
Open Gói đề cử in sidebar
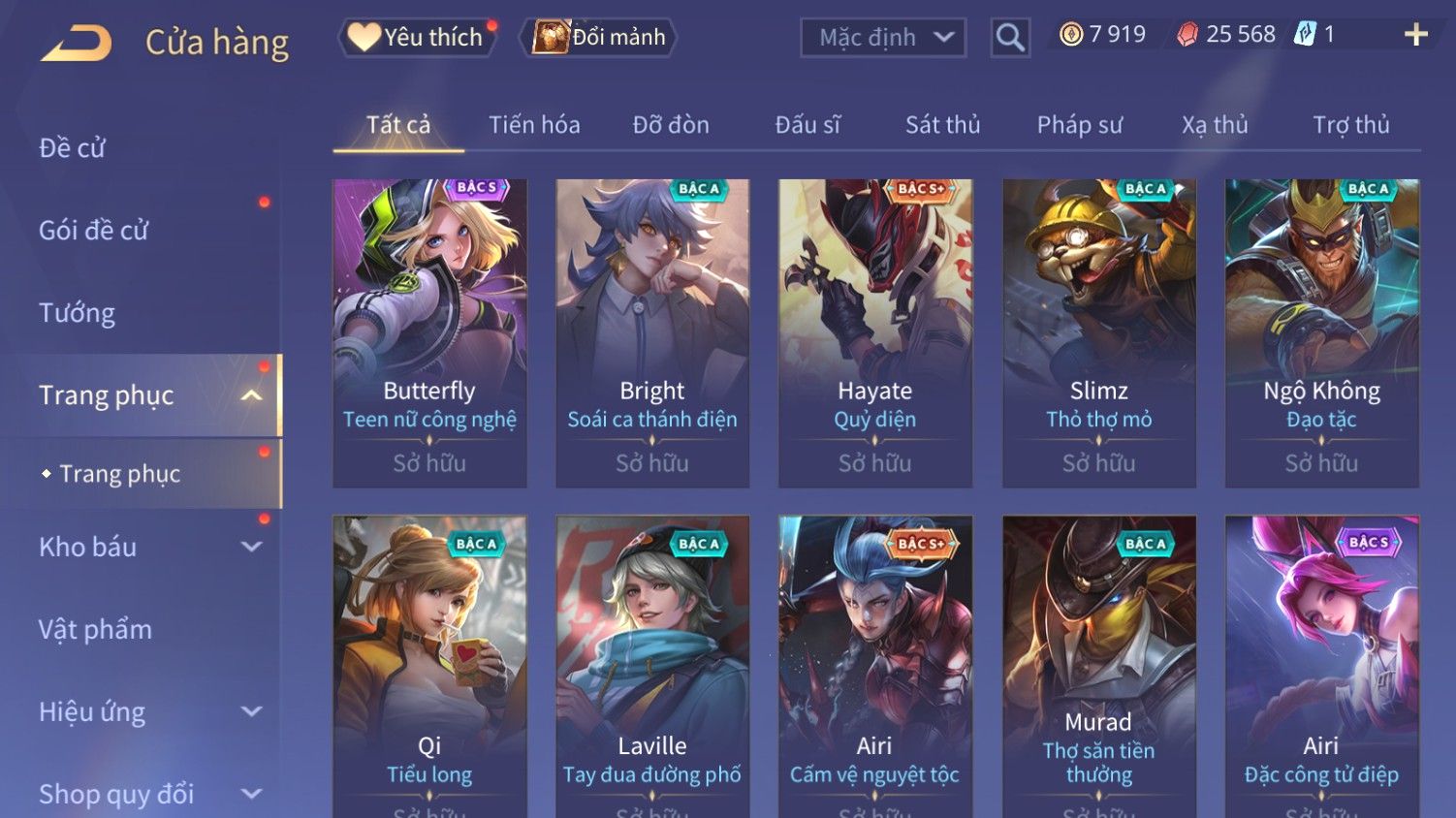(x=93, y=231)
